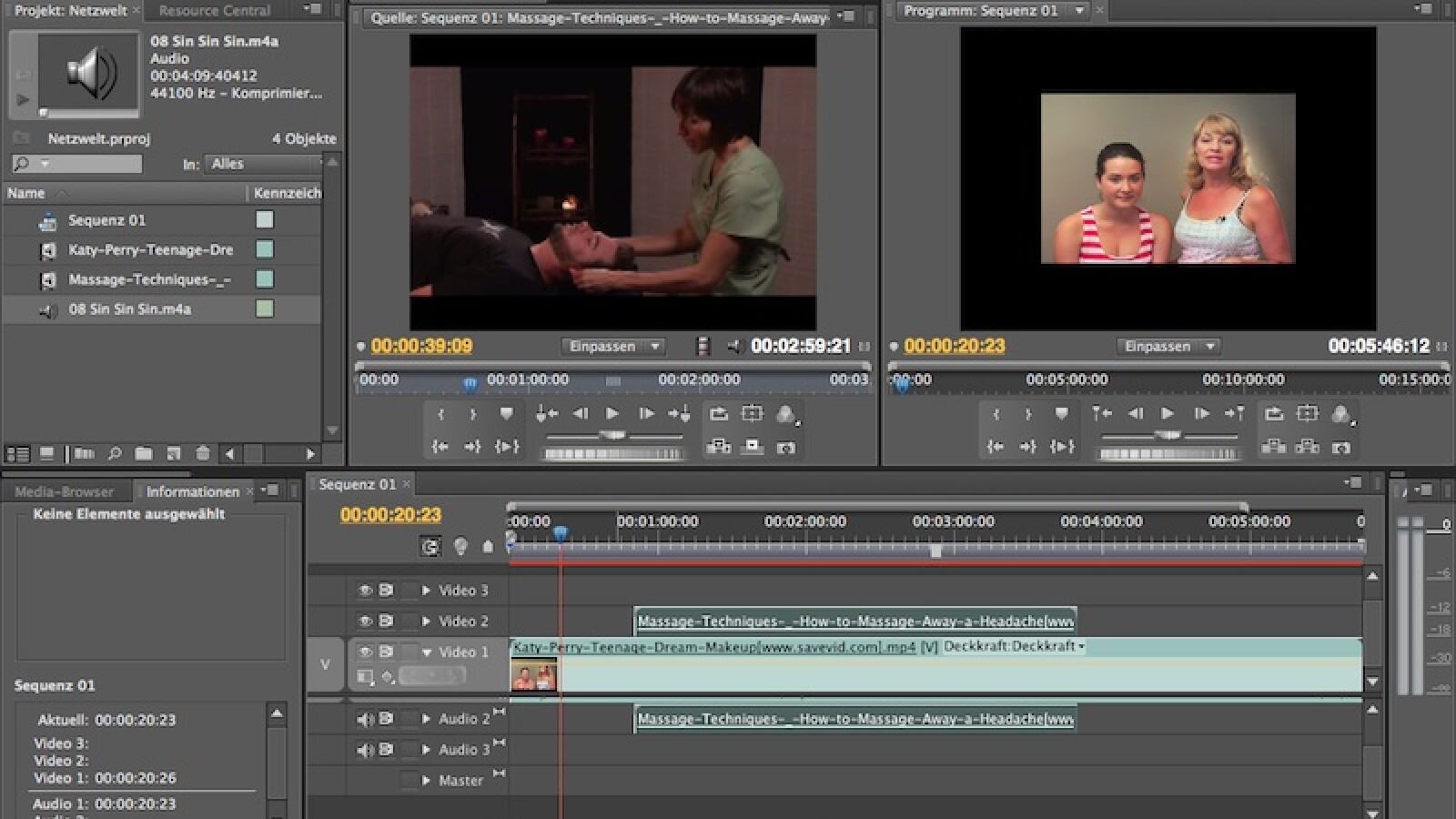Viewport: 1456px width, 819px height.
Task: Open the Resource Central tab
Action: [x=215, y=11]
